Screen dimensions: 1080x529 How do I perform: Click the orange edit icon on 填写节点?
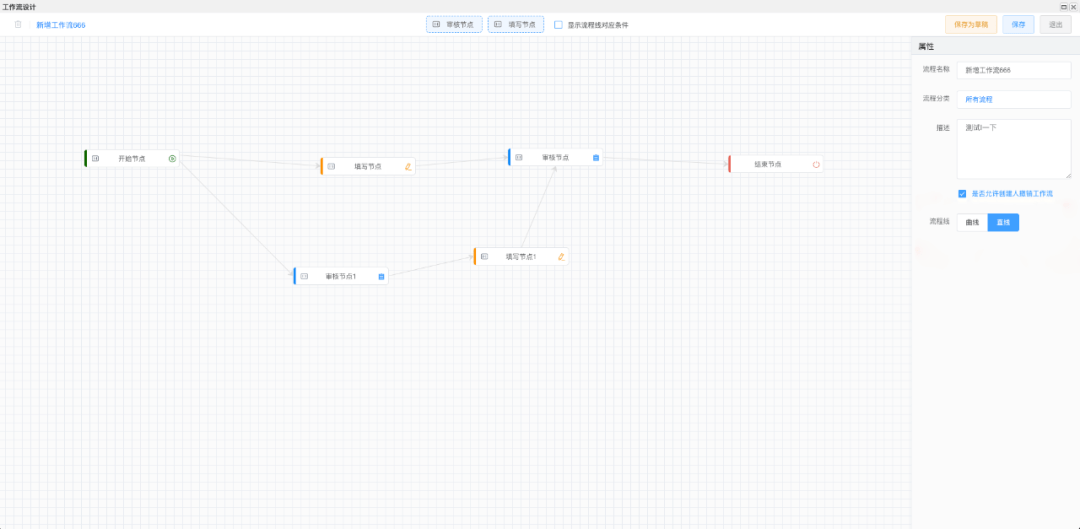click(x=408, y=167)
